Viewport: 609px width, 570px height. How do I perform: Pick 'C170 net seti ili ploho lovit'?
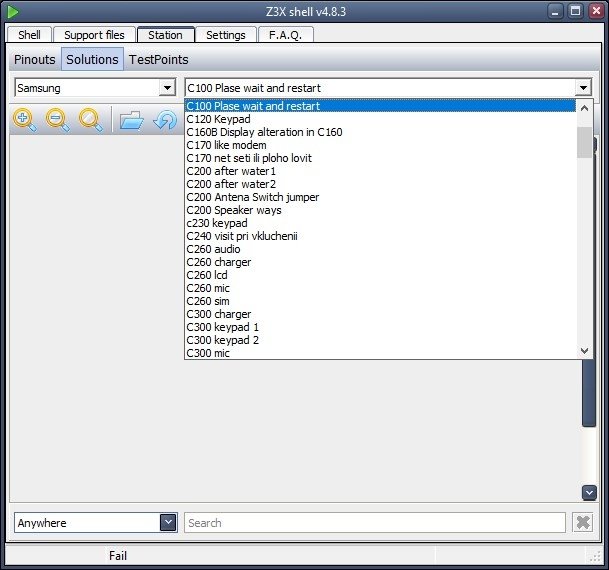pos(380,158)
